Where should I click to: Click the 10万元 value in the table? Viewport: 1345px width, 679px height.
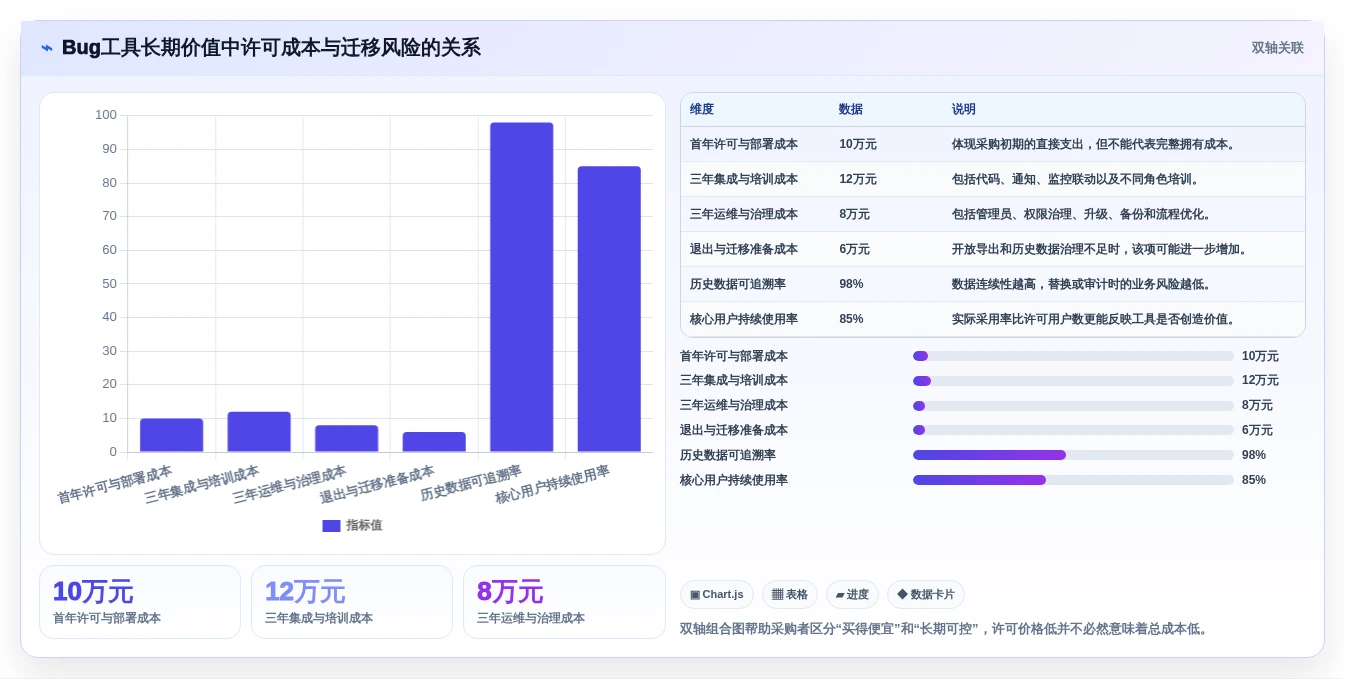click(x=858, y=144)
